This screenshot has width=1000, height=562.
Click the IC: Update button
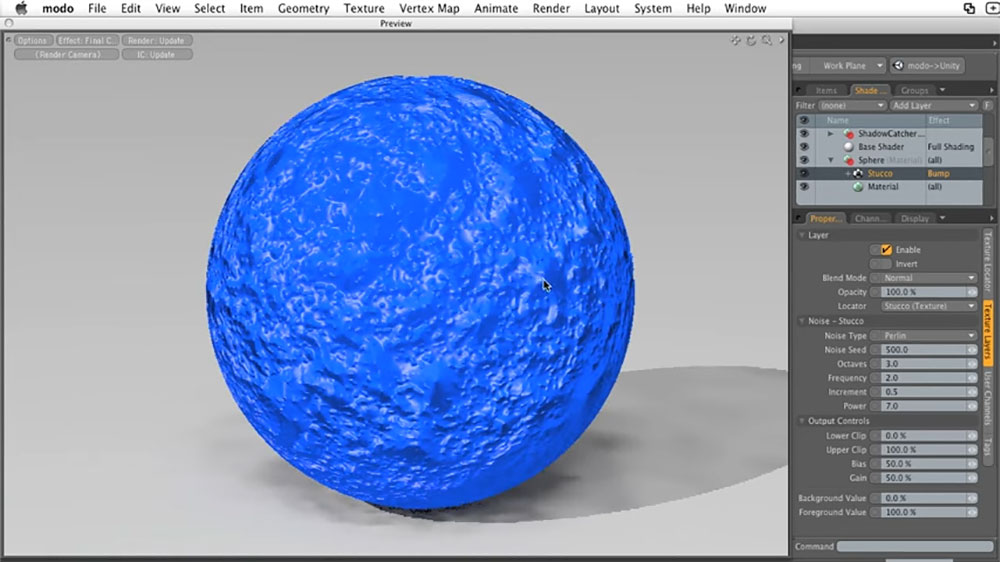(x=156, y=55)
